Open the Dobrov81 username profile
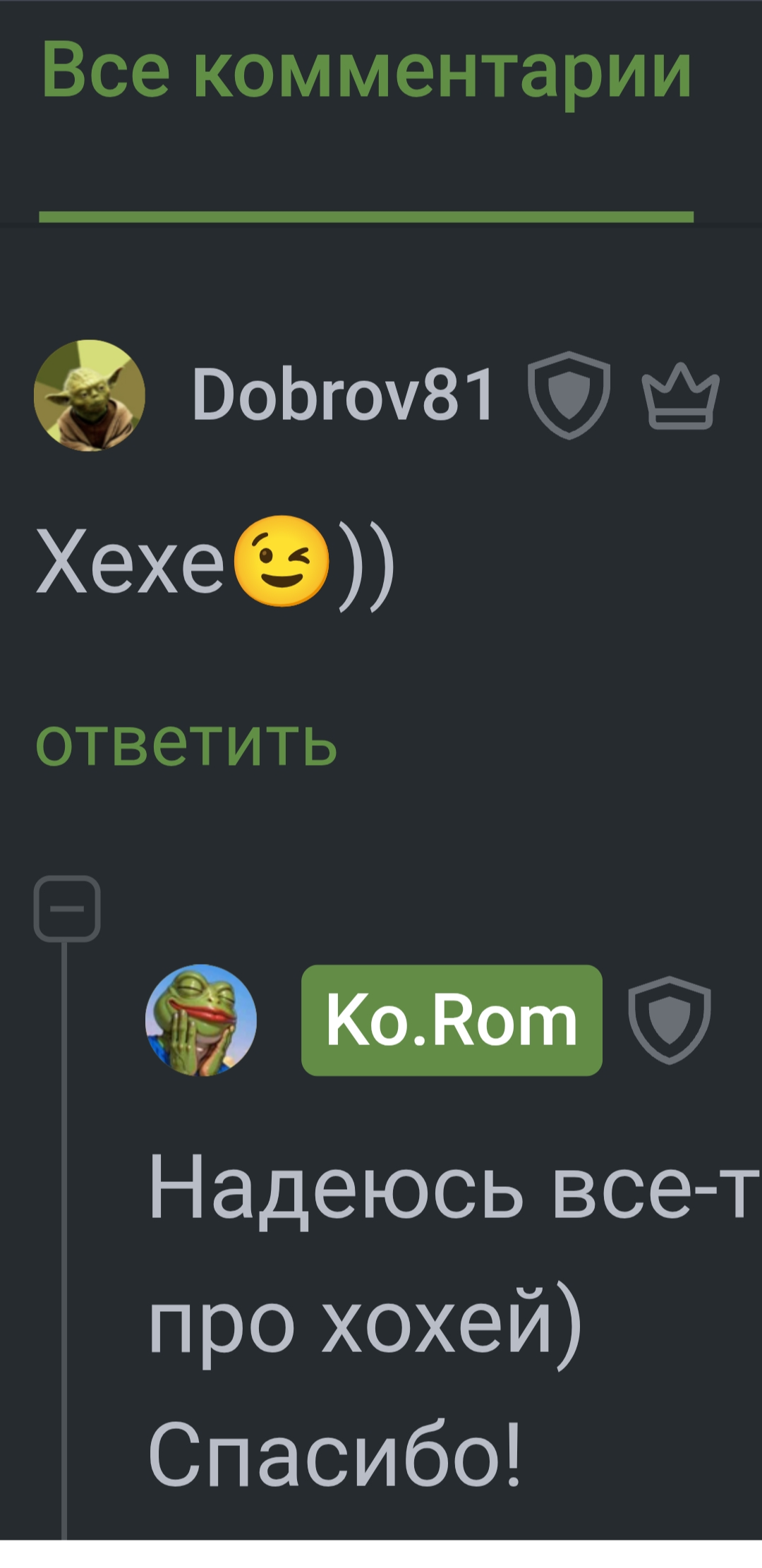Image resolution: width=762 pixels, height=1568 pixels. (x=344, y=395)
